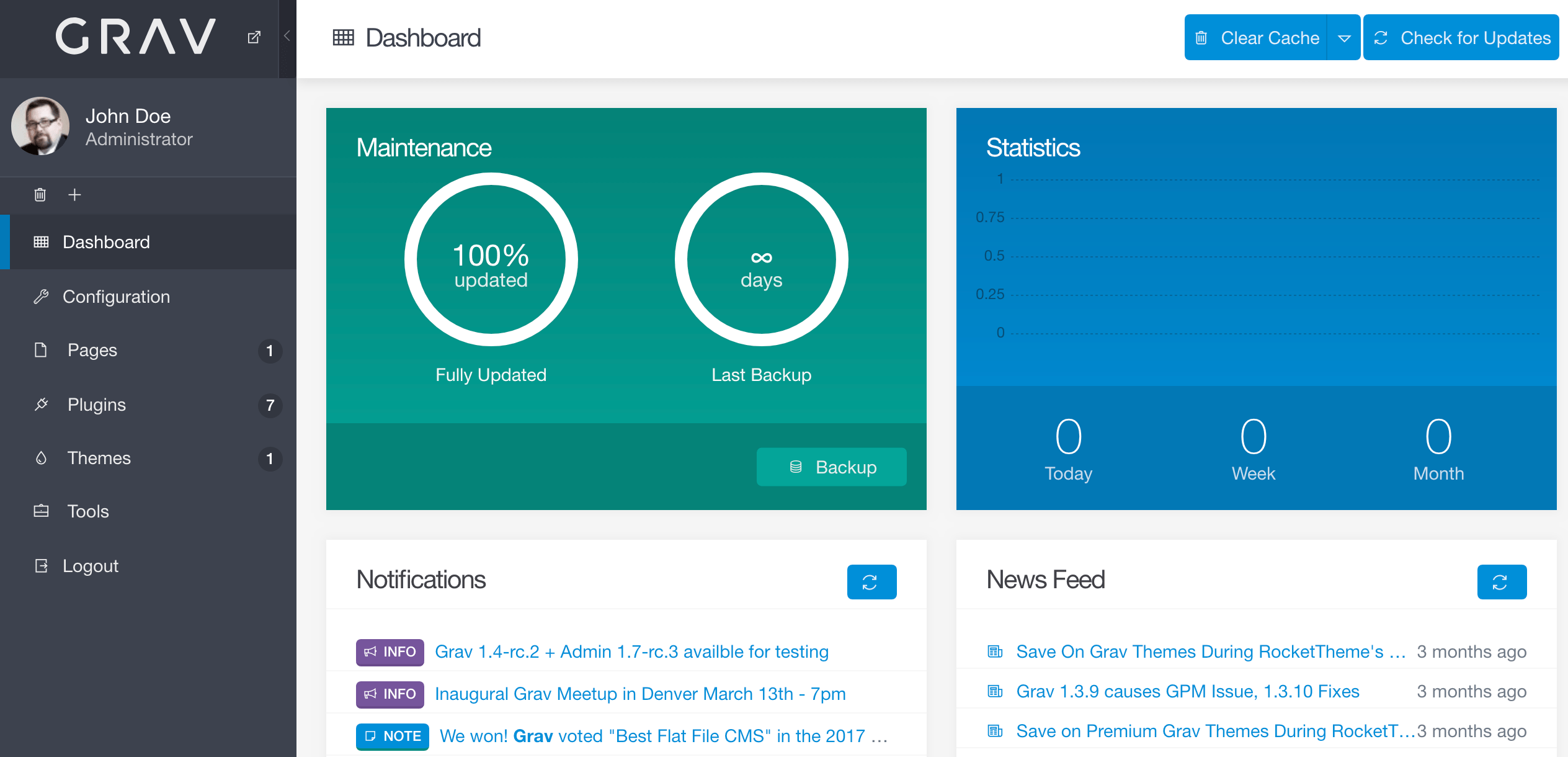The image size is (1568, 757).
Task: Click the plus icon to add content
Action: point(74,194)
